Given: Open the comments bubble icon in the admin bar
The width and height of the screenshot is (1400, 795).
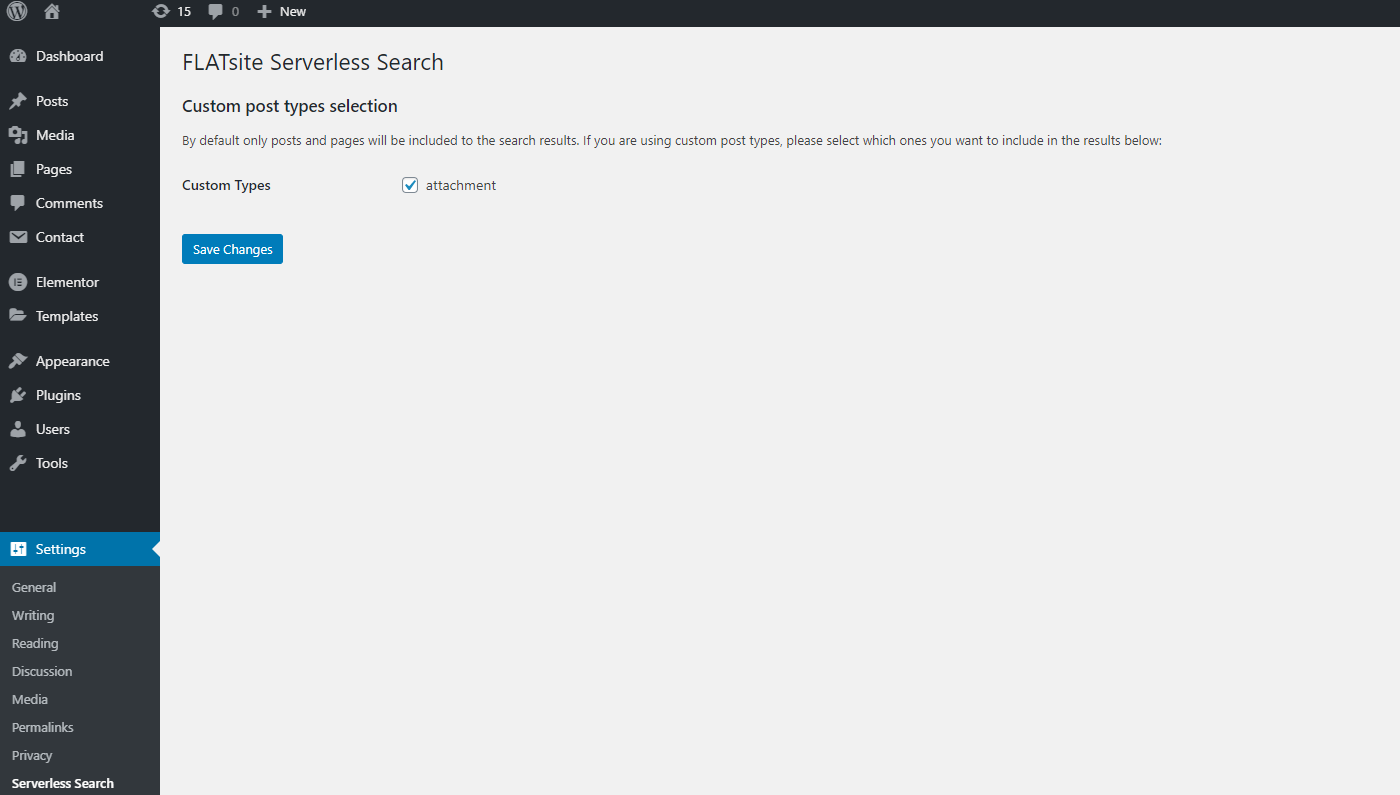Looking at the screenshot, I should (x=215, y=12).
